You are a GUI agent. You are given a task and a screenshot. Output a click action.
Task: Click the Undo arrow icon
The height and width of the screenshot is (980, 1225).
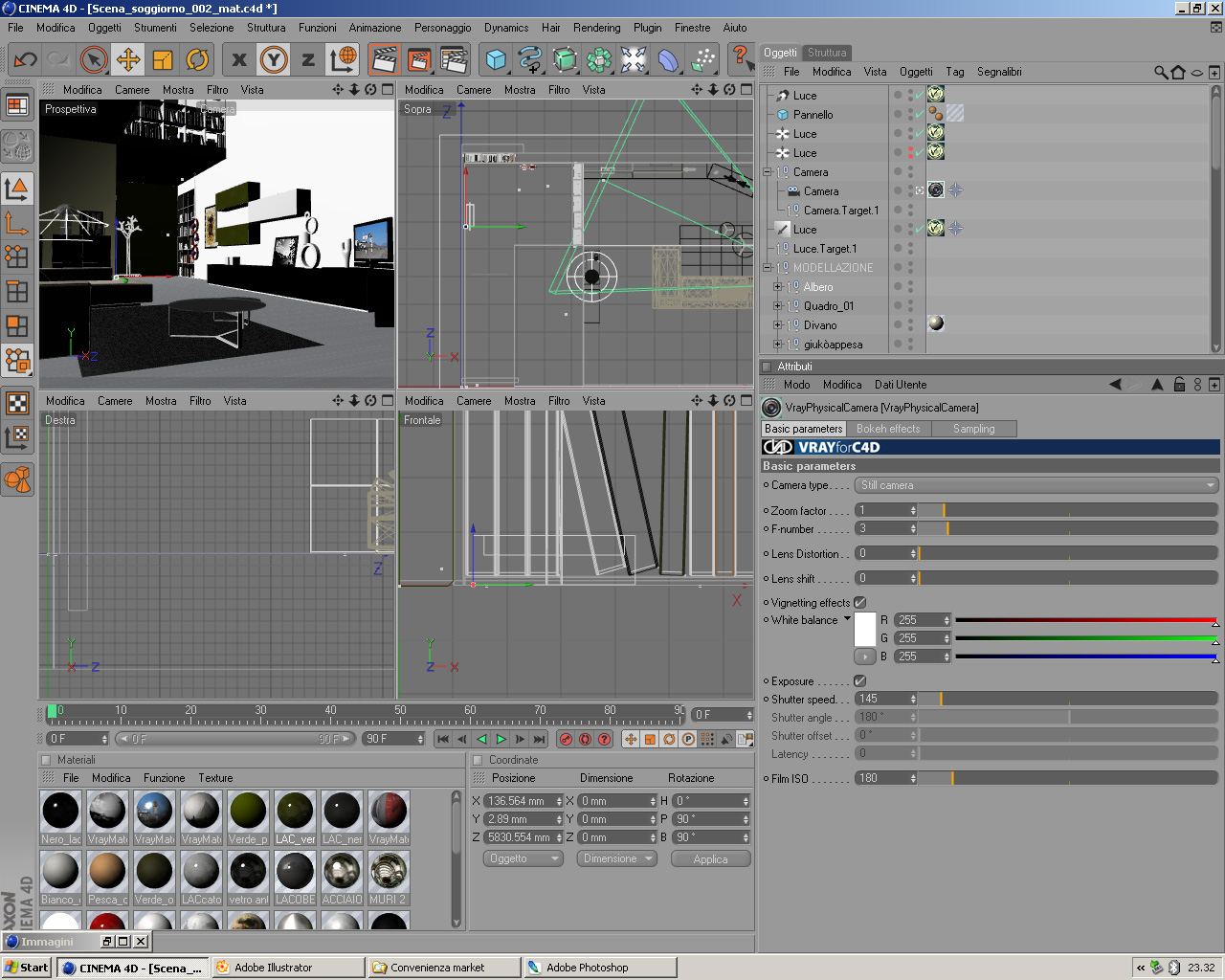[25, 60]
